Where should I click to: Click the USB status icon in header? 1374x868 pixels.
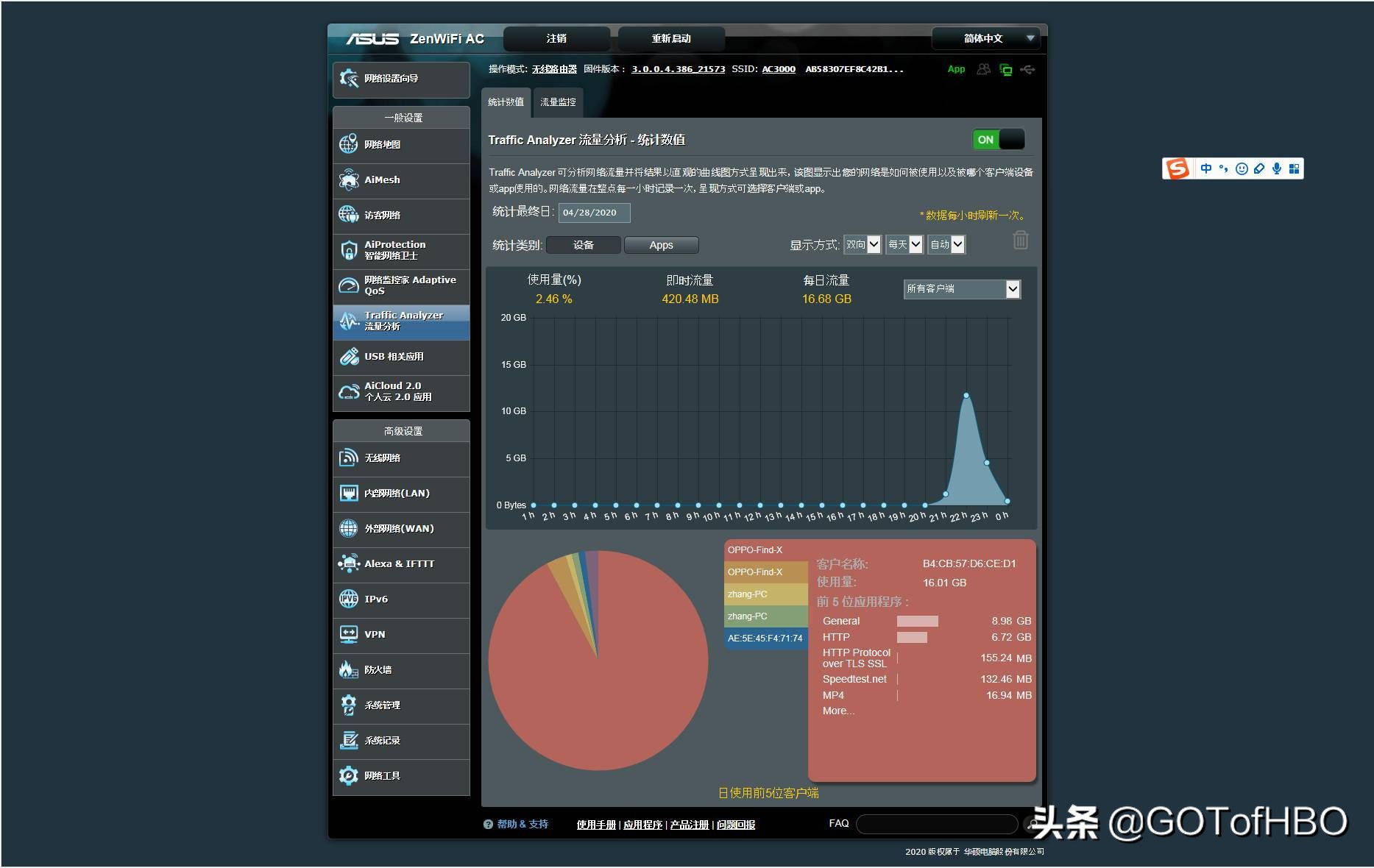click(x=1027, y=70)
